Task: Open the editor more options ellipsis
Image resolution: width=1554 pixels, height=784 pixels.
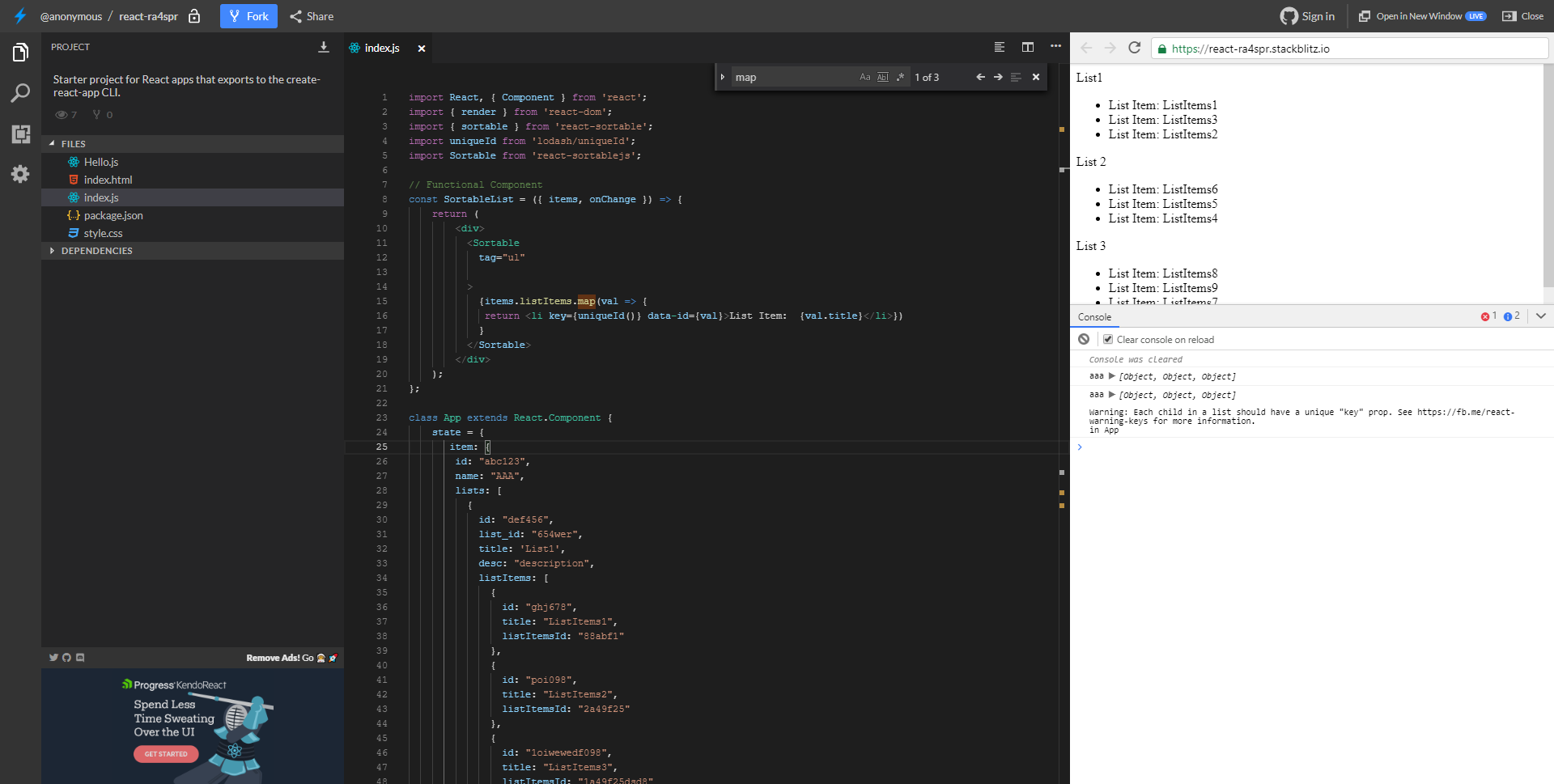Action: (1055, 47)
